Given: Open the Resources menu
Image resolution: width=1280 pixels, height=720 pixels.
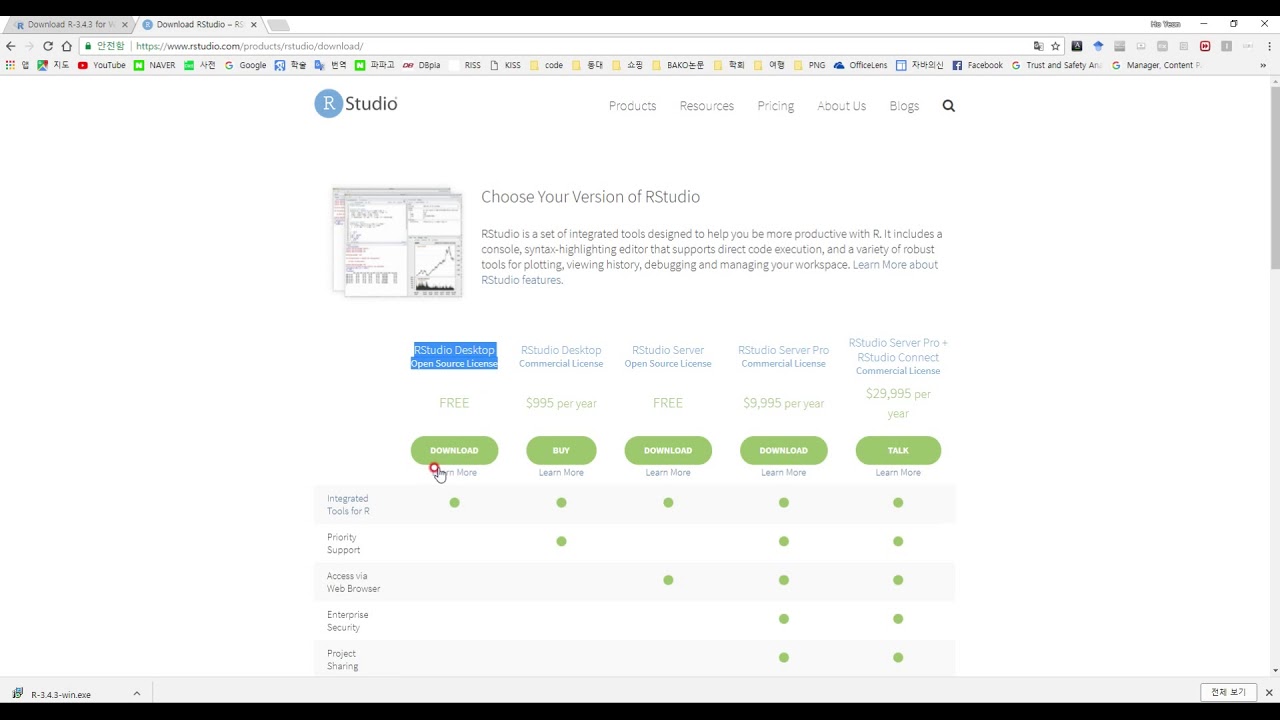Looking at the screenshot, I should (x=706, y=106).
